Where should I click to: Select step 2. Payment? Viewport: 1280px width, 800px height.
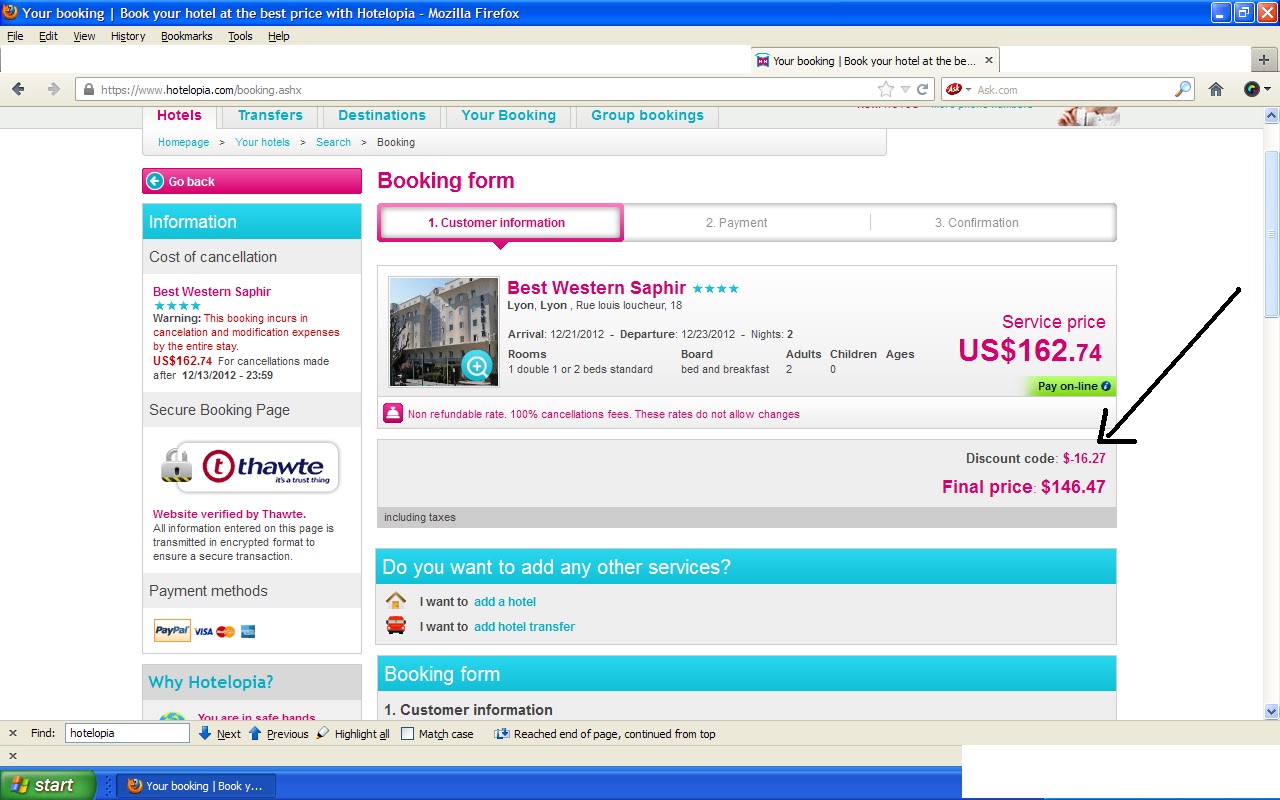[737, 223]
